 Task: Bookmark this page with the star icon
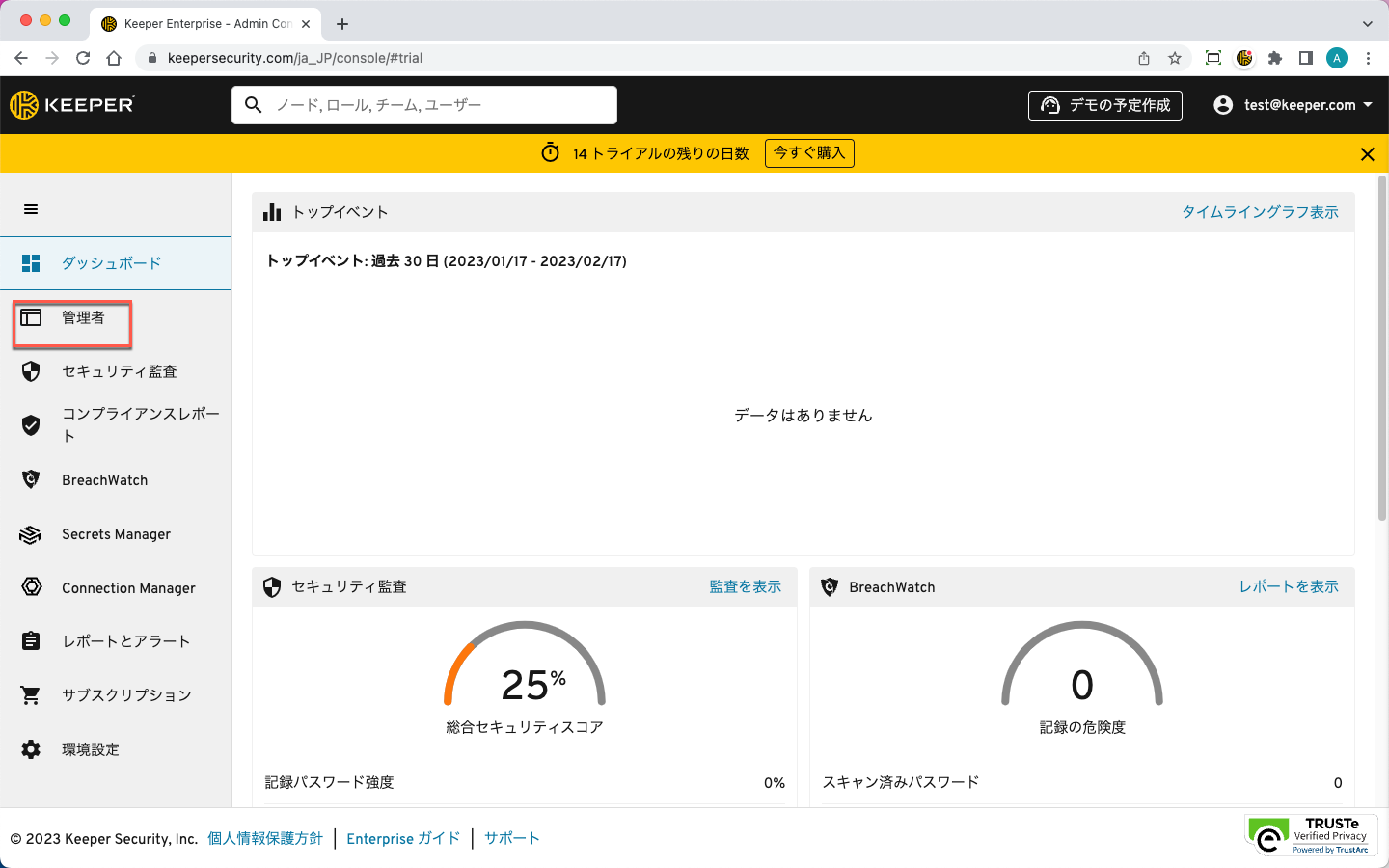[x=1175, y=58]
